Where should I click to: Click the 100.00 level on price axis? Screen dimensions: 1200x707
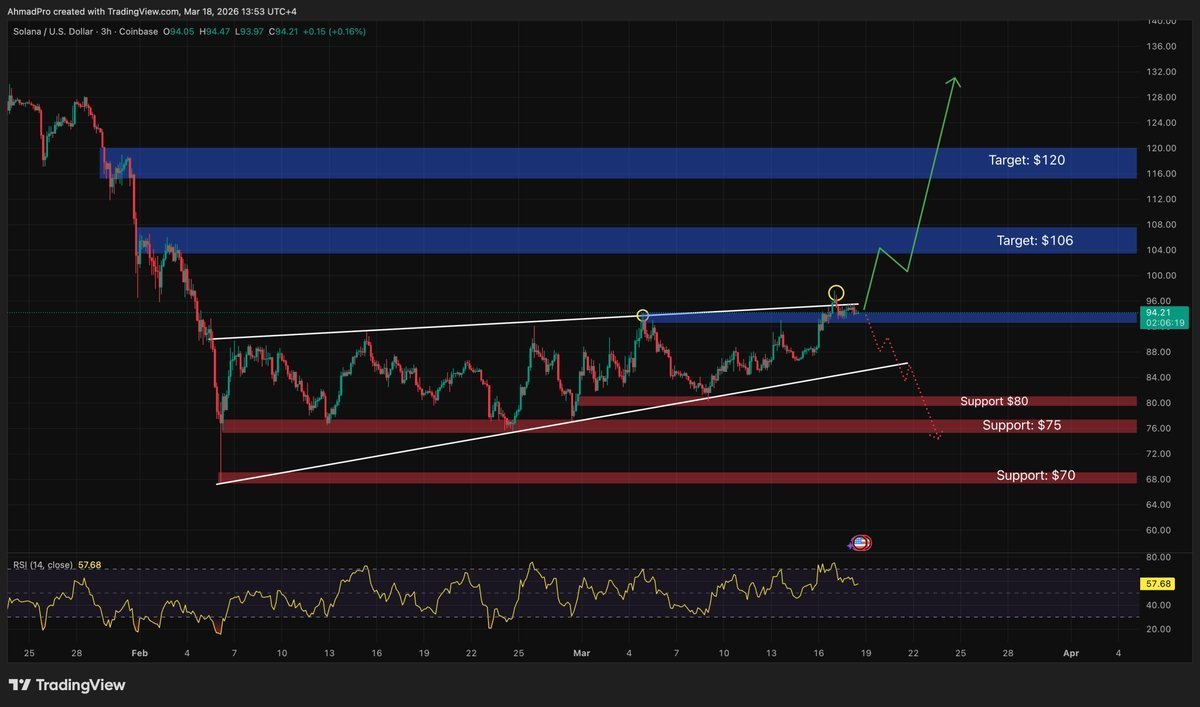click(x=1160, y=276)
